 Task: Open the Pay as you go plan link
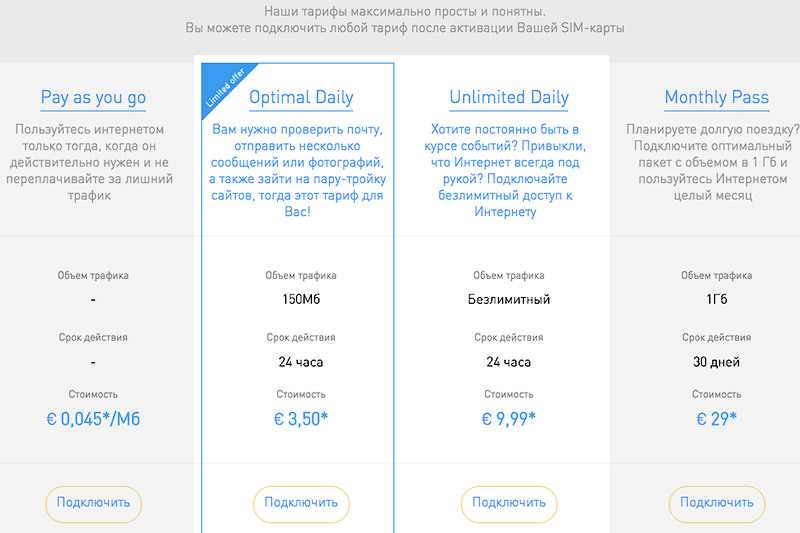click(93, 97)
